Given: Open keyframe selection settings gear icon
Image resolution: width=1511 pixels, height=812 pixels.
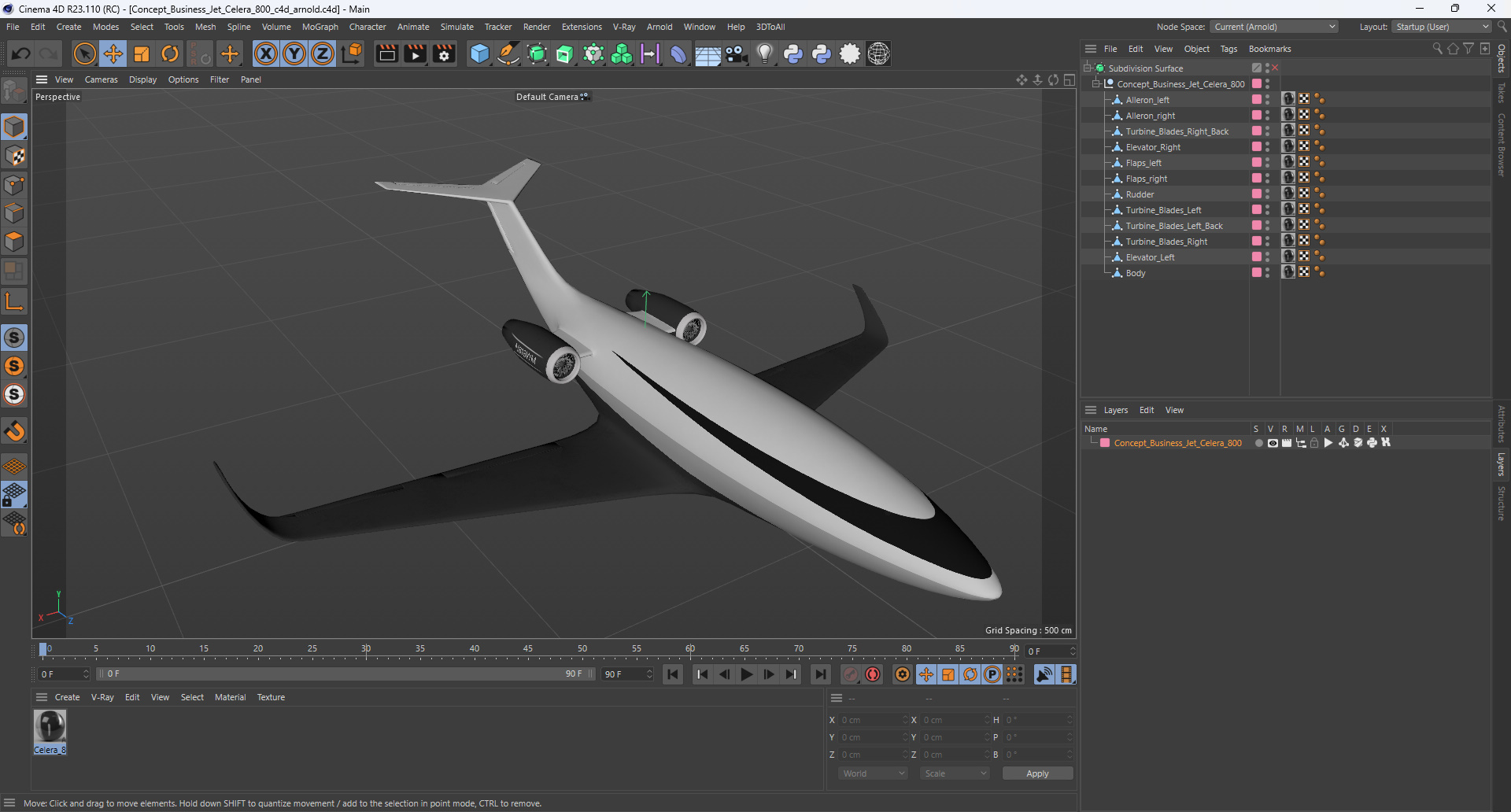Looking at the screenshot, I should tap(903, 674).
